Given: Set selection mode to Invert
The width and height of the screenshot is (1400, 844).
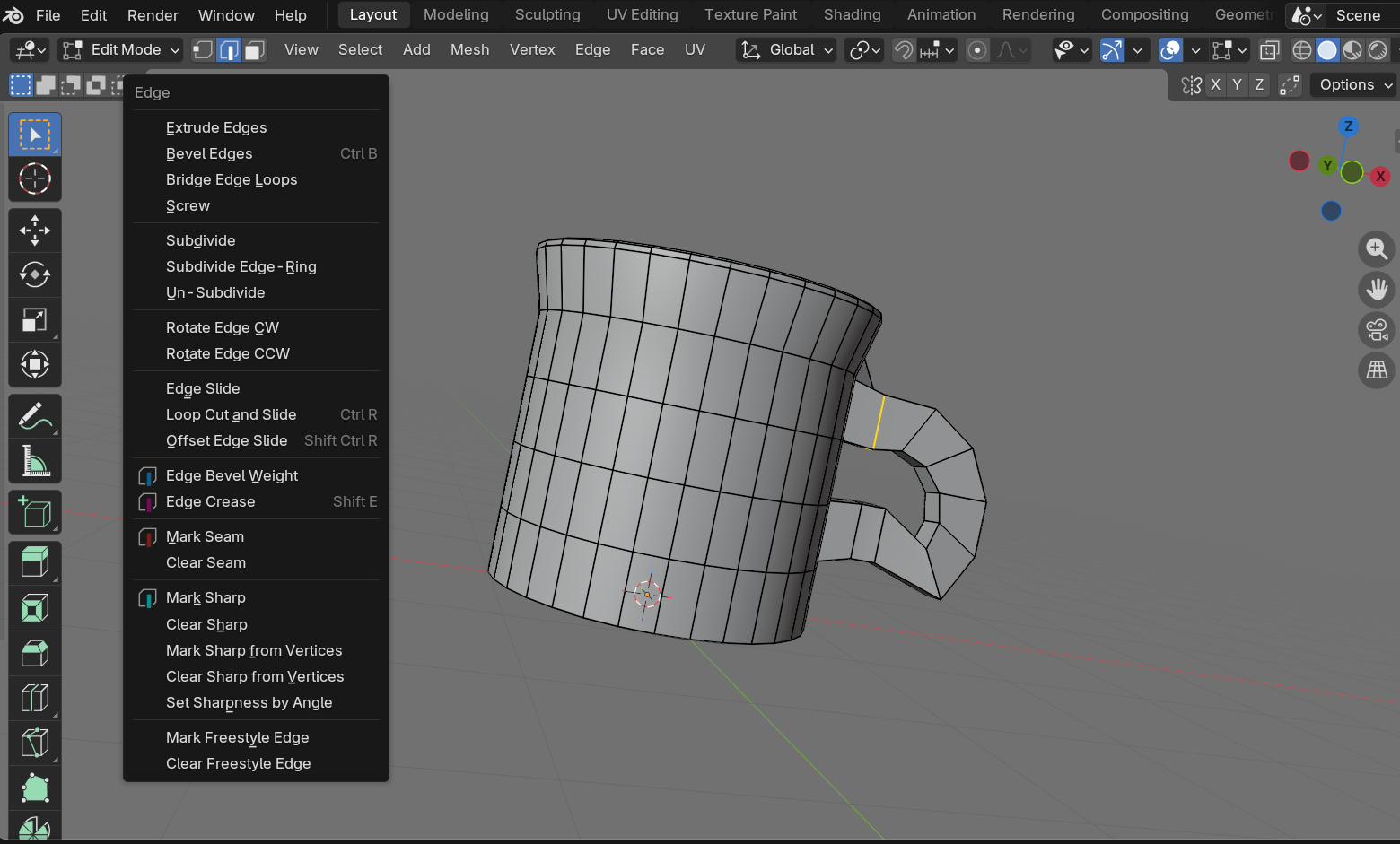Looking at the screenshot, I should (x=96, y=85).
